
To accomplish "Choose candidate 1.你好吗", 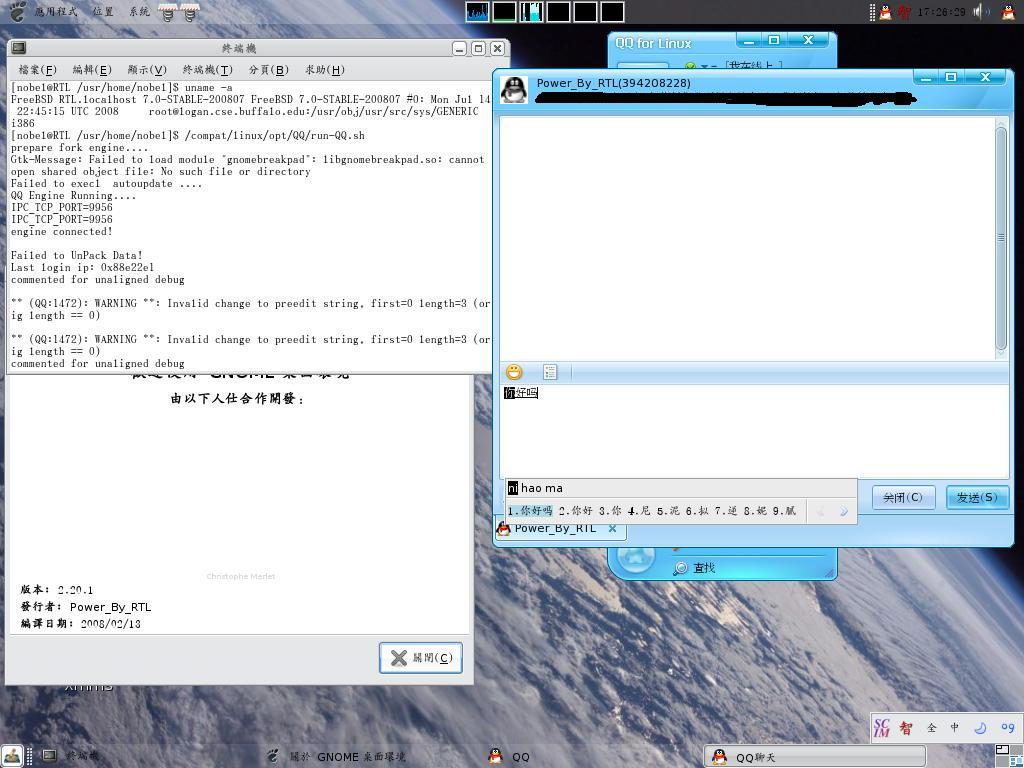I will (530, 511).
